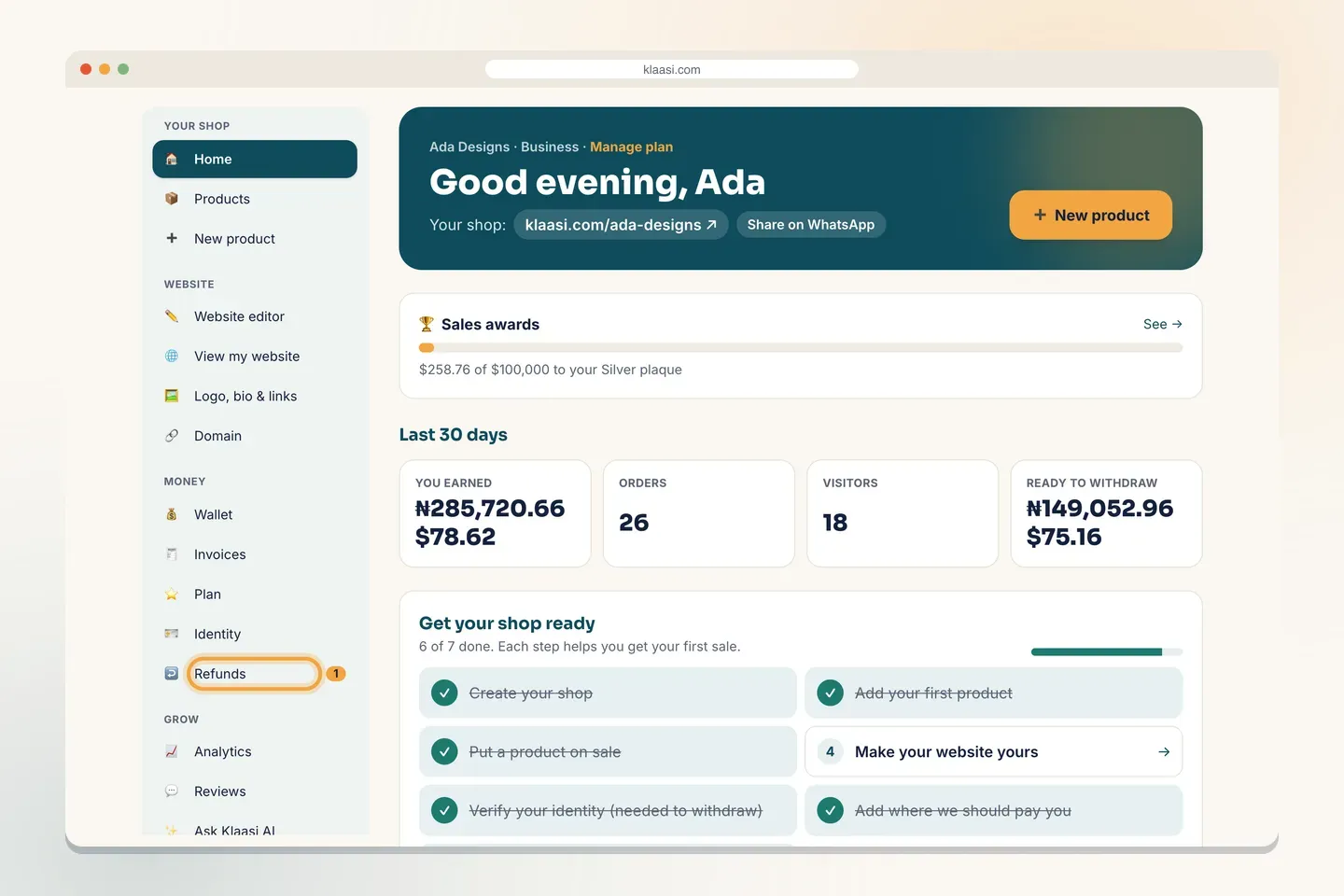The height and width of the screenshot is (896, 1344).
Task: Click the Put a product on sale step
Action: click(x=608, y=751)
